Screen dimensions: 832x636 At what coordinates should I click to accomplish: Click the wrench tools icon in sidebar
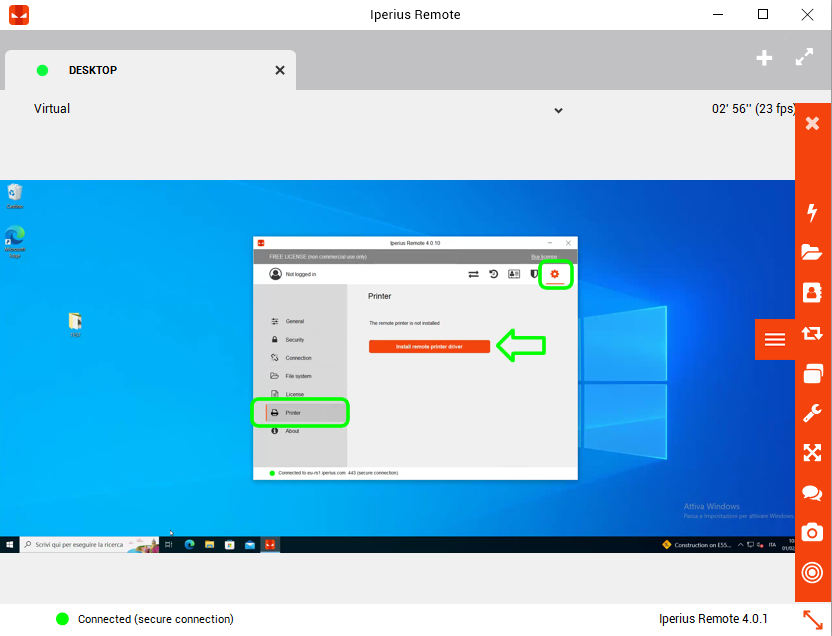812,413
